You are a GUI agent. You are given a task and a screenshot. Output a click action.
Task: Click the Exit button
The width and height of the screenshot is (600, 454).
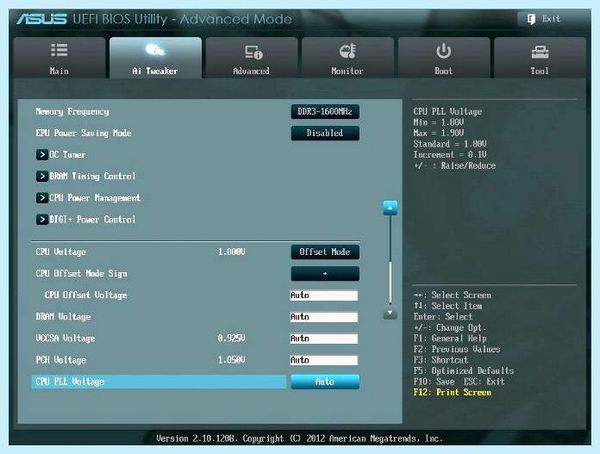click(543, 19)
